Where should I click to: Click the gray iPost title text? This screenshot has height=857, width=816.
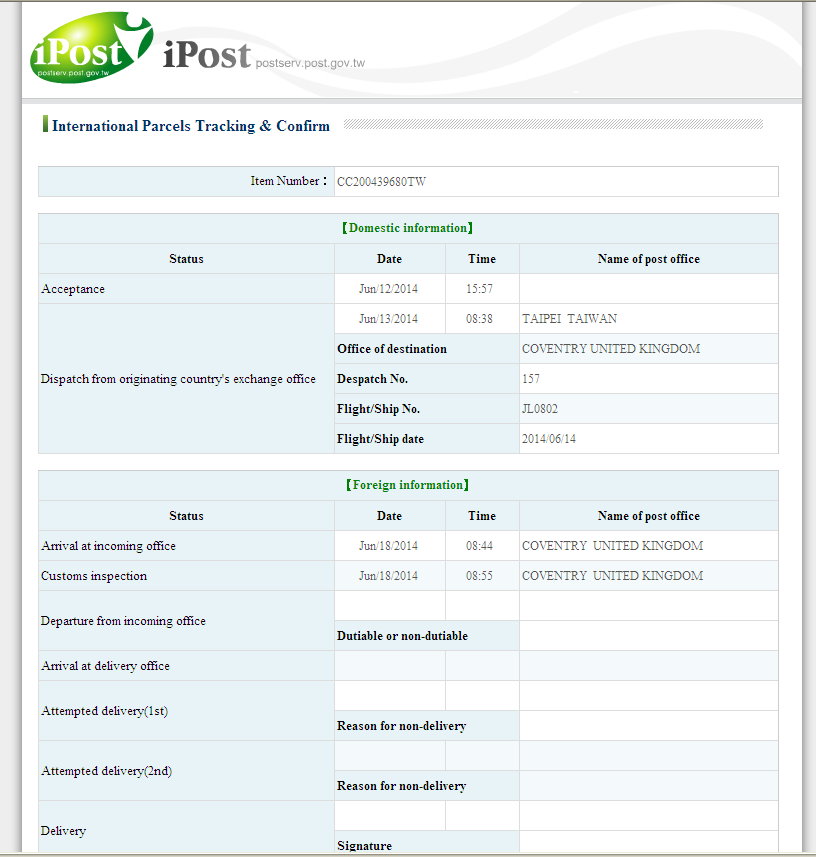pos(206,56)
